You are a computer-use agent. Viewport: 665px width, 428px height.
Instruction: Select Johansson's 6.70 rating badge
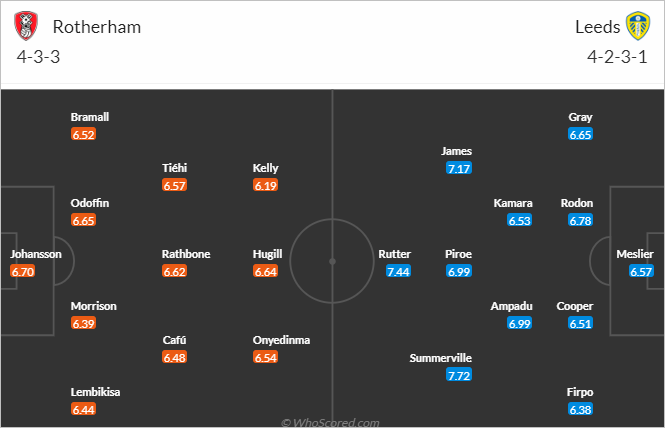point(23,271)
